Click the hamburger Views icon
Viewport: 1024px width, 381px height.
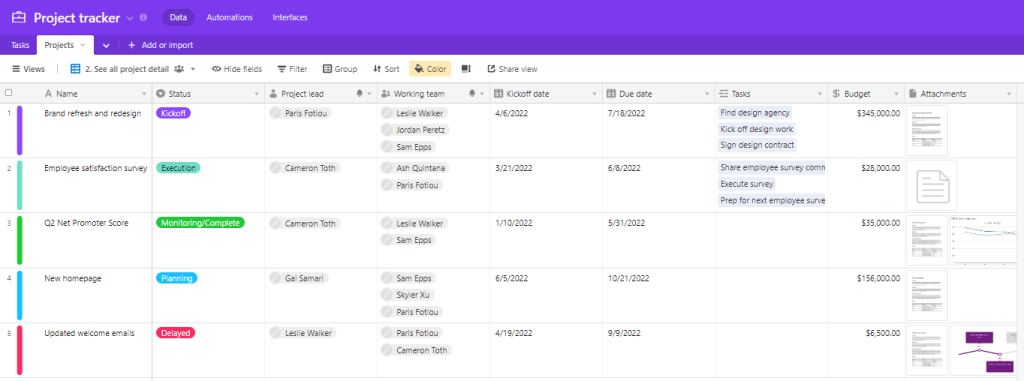pos(16,69)
